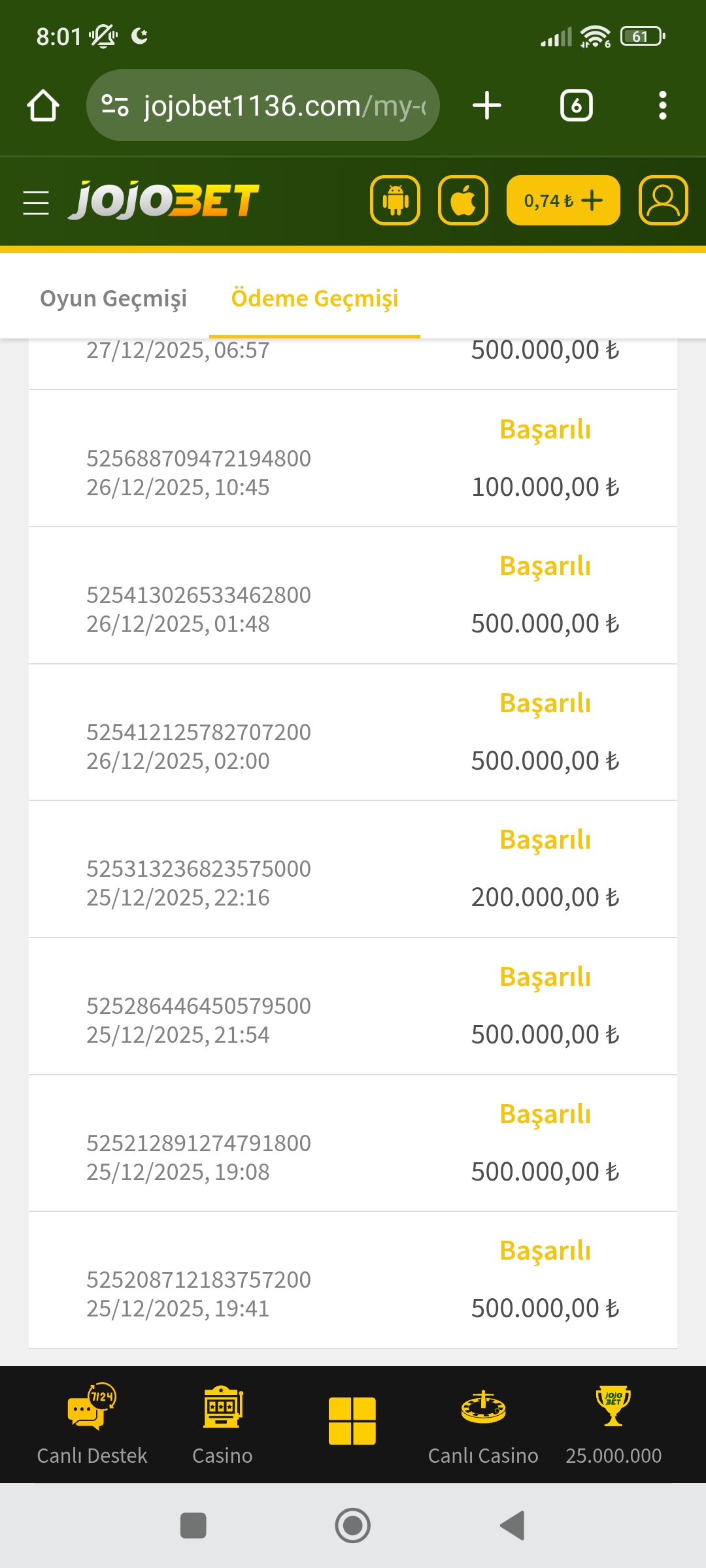Select the 100.000,00 ₺ payment entry
This screenshot has width=706, height=1568.
coord(352,459)
